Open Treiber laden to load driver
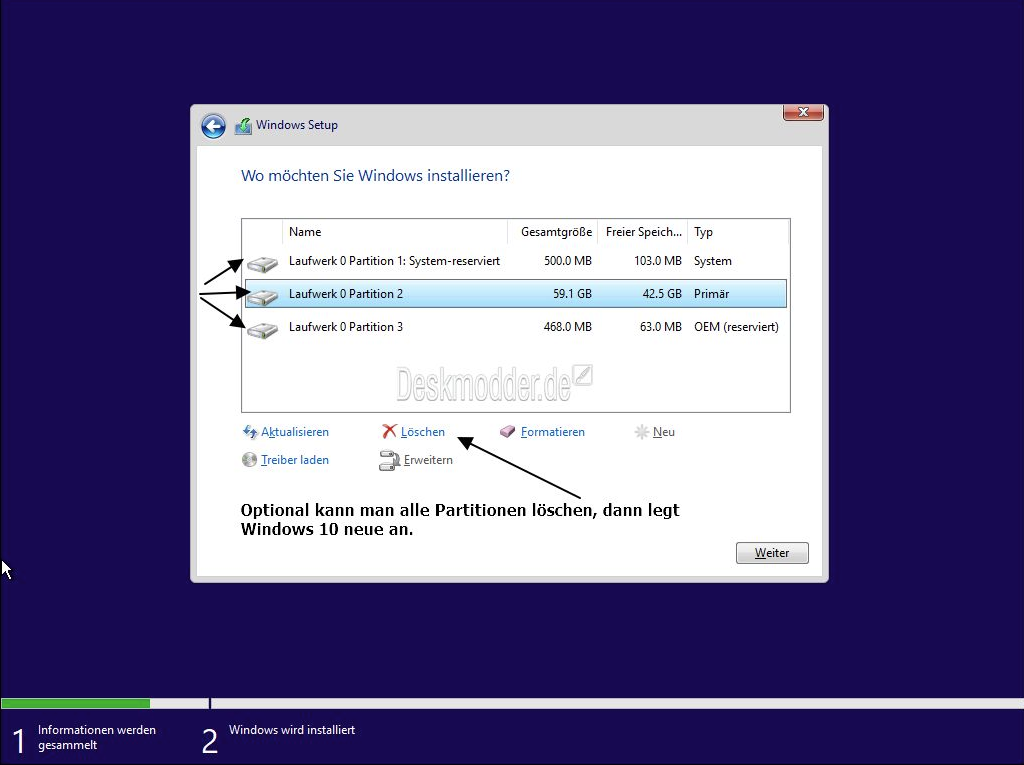 click(x=295, y=460)
